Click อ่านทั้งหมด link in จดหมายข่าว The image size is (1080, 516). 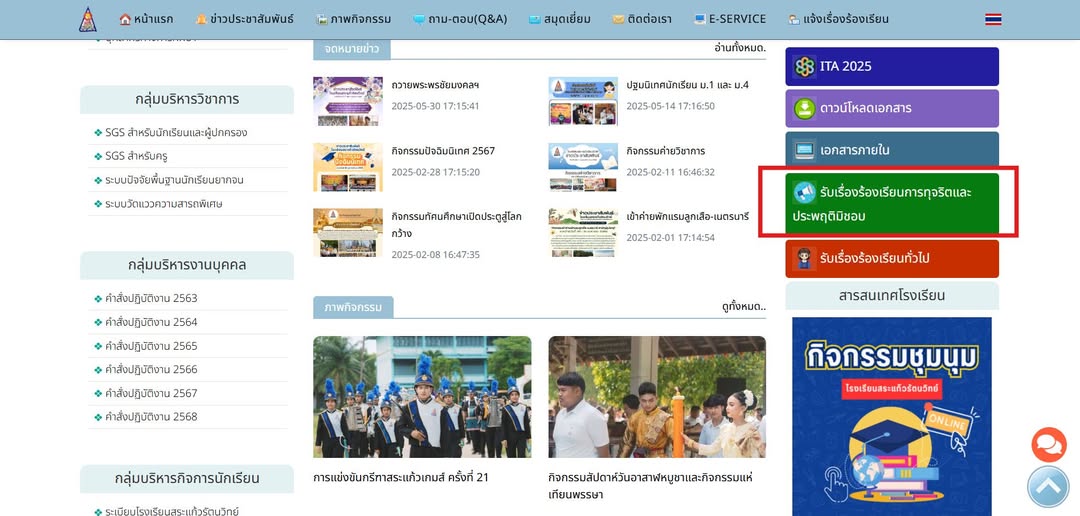click(740, 48)
